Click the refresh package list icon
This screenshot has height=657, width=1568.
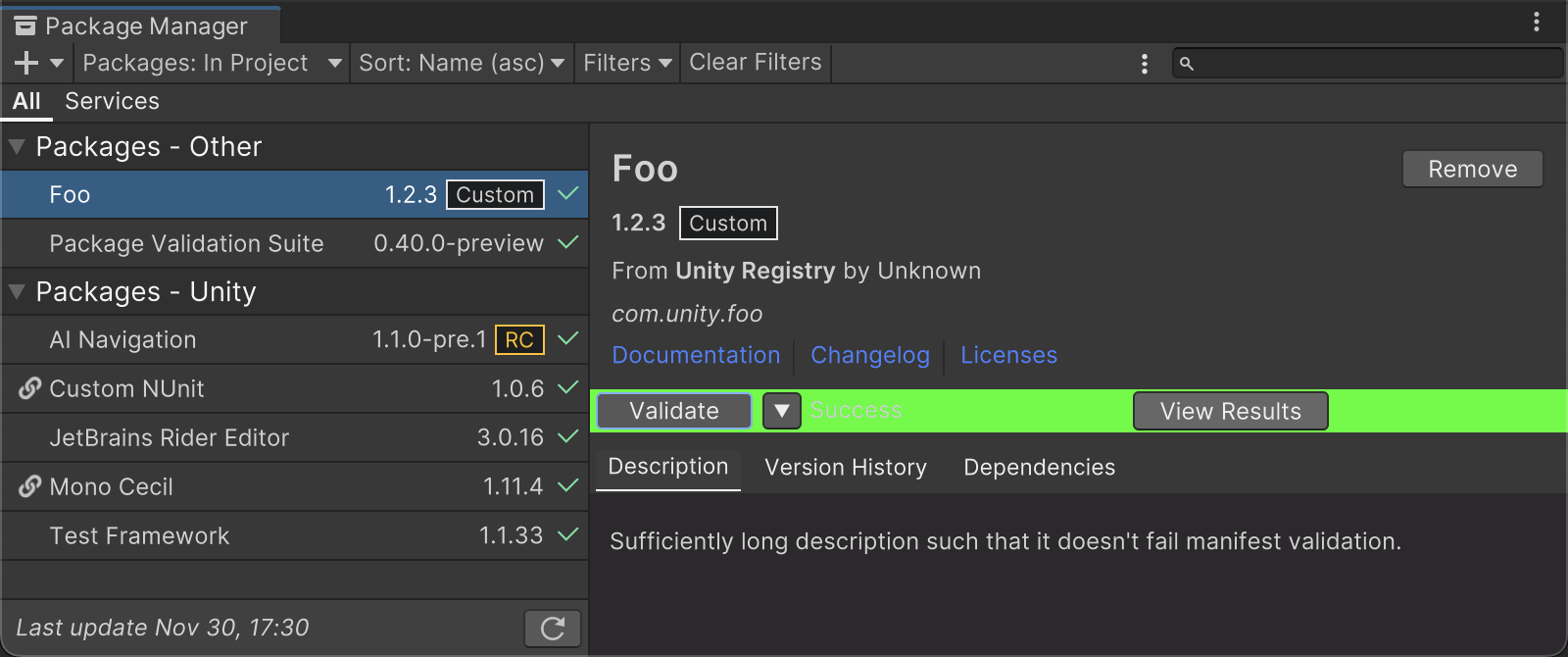pyautogui.click(x=553, y=629)
